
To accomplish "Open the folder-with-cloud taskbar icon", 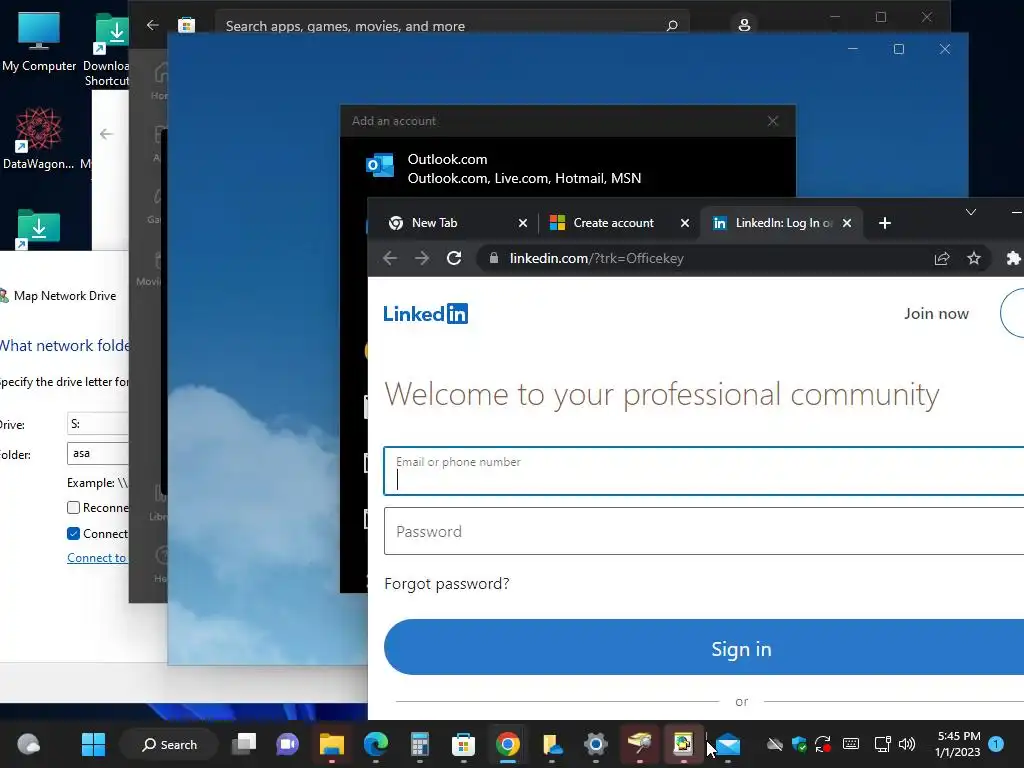I will tap(552, 744).
